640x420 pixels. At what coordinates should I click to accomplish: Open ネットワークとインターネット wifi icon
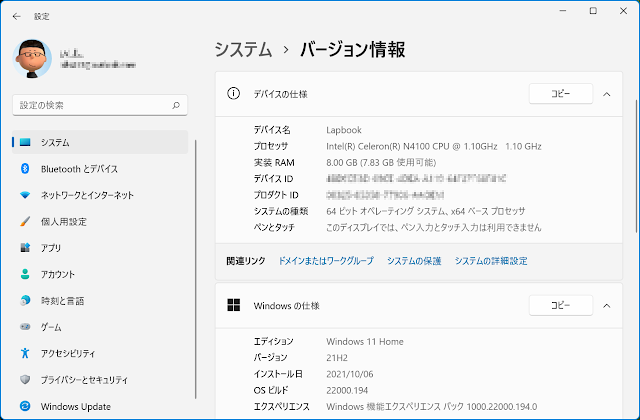pos(25,195)
